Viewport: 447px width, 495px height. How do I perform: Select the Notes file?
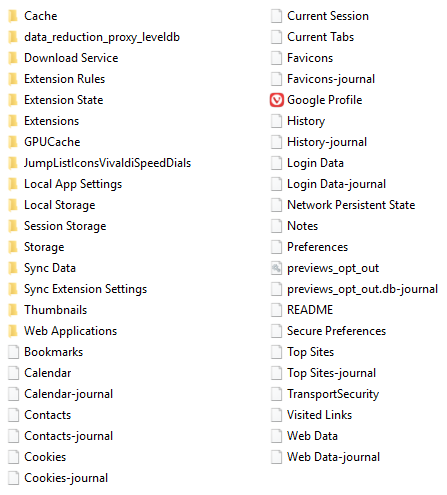tap(295, 226)
